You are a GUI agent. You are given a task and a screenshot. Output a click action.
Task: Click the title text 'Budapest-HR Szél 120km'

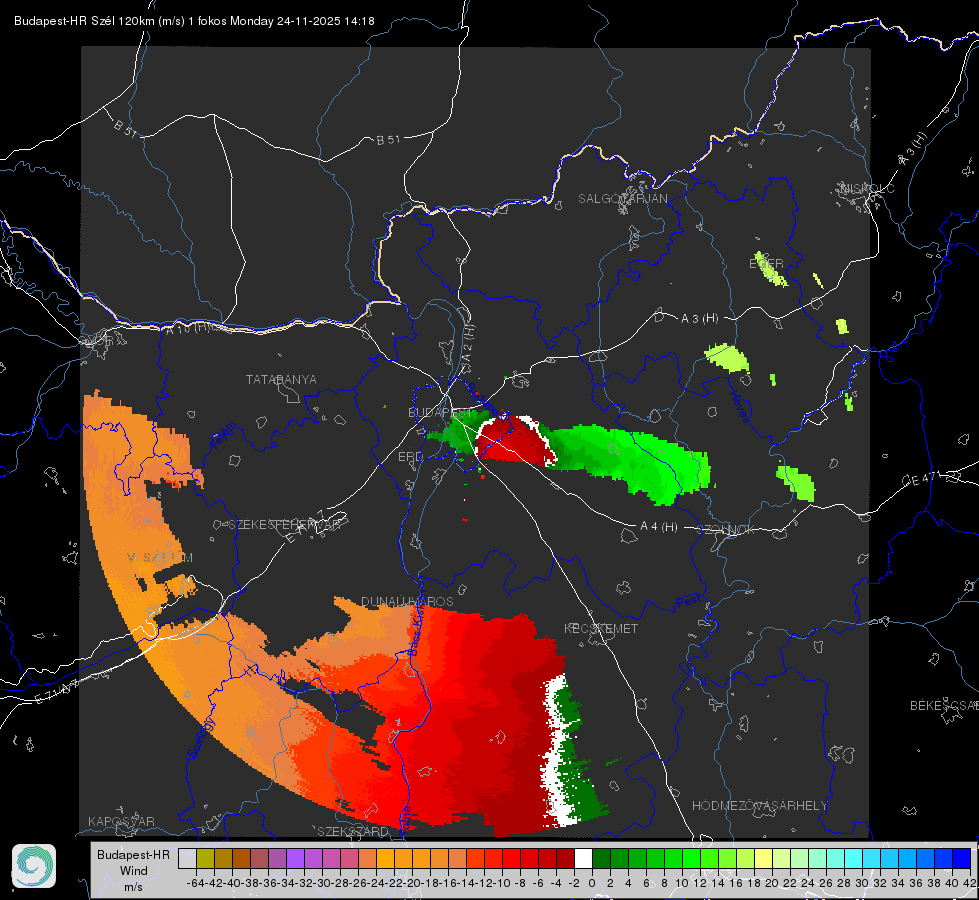[x=84, y=21]
